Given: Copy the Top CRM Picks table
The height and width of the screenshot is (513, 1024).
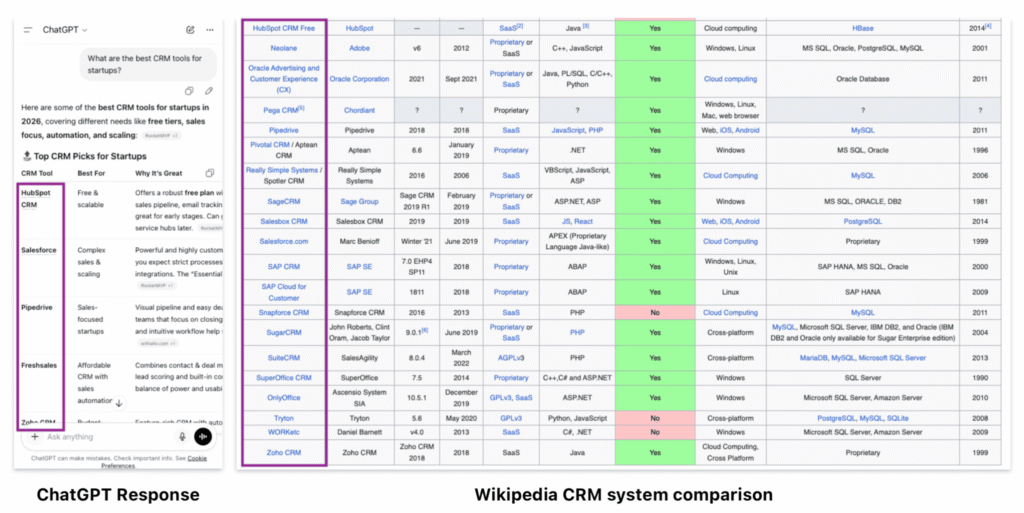Looking at the screenshot, I should click(210, 173).
